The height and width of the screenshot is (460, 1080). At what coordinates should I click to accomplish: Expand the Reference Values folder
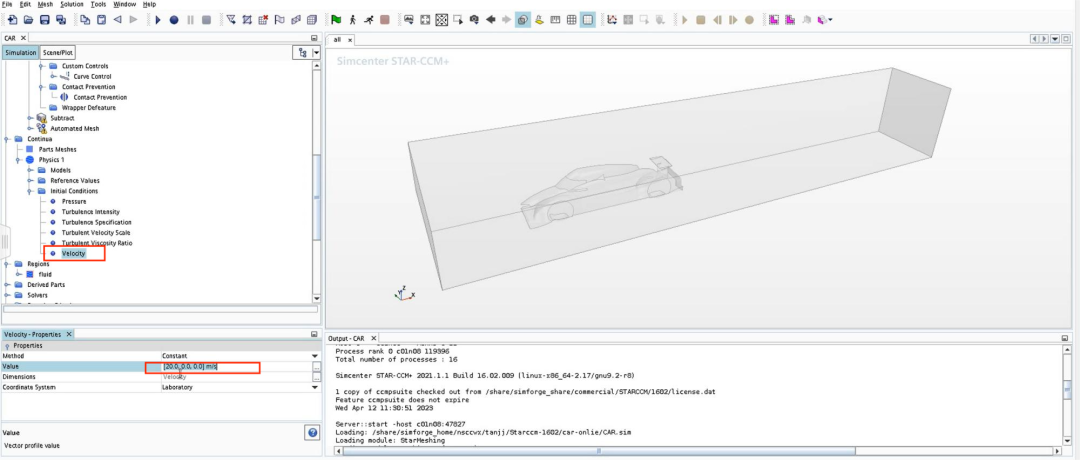[x=30, y=180]
